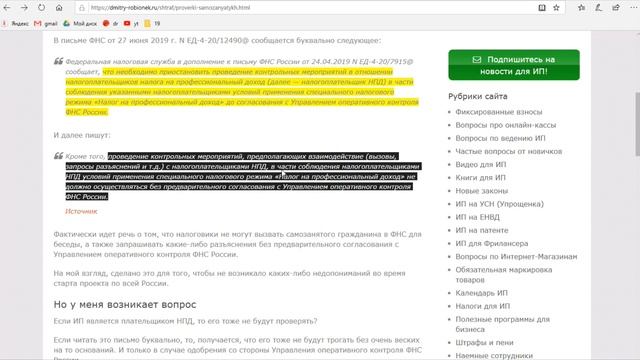Open reading view icon in address bar

pos(542,8)
